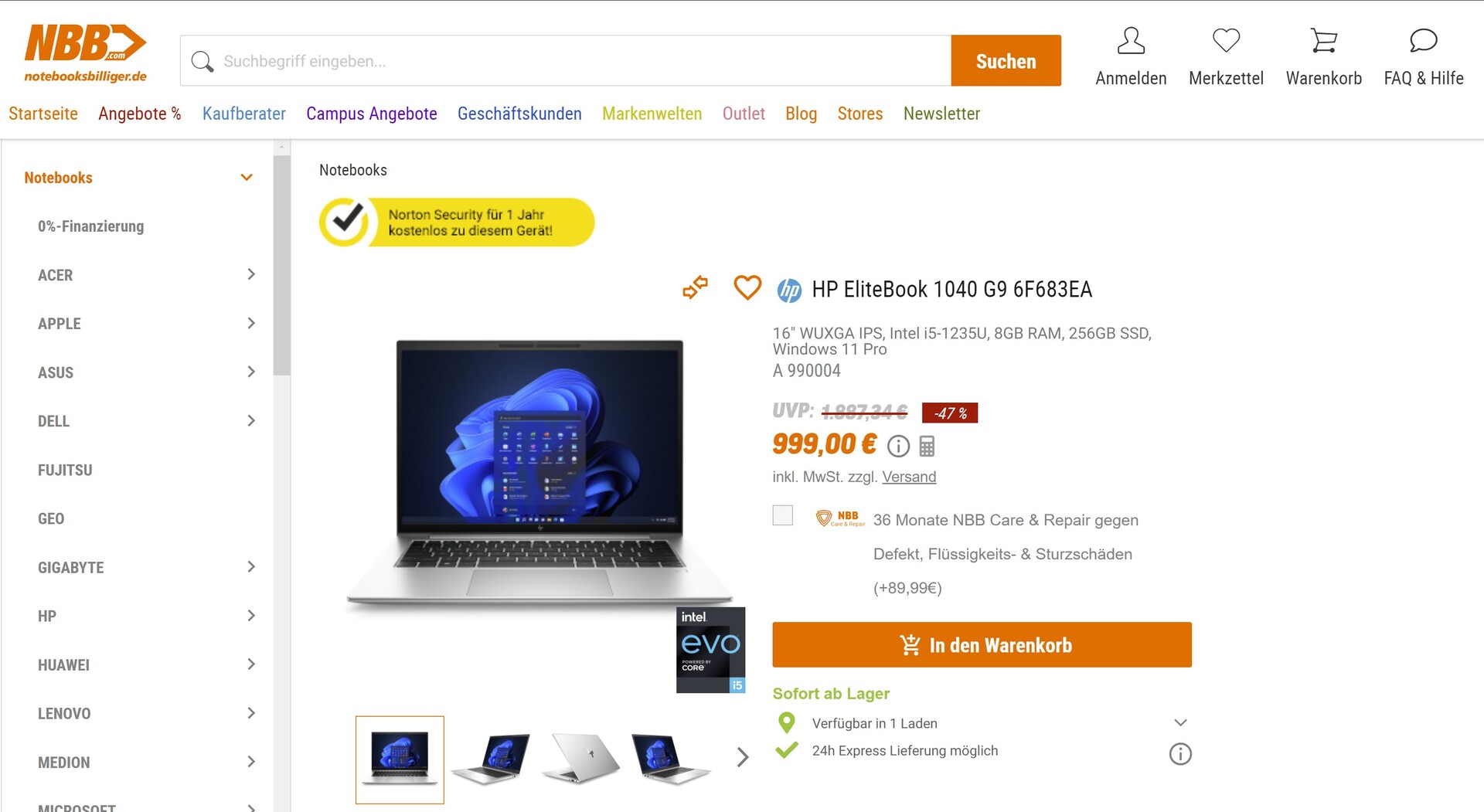
Task: Follow the Versand link
Action: [909, 477]
